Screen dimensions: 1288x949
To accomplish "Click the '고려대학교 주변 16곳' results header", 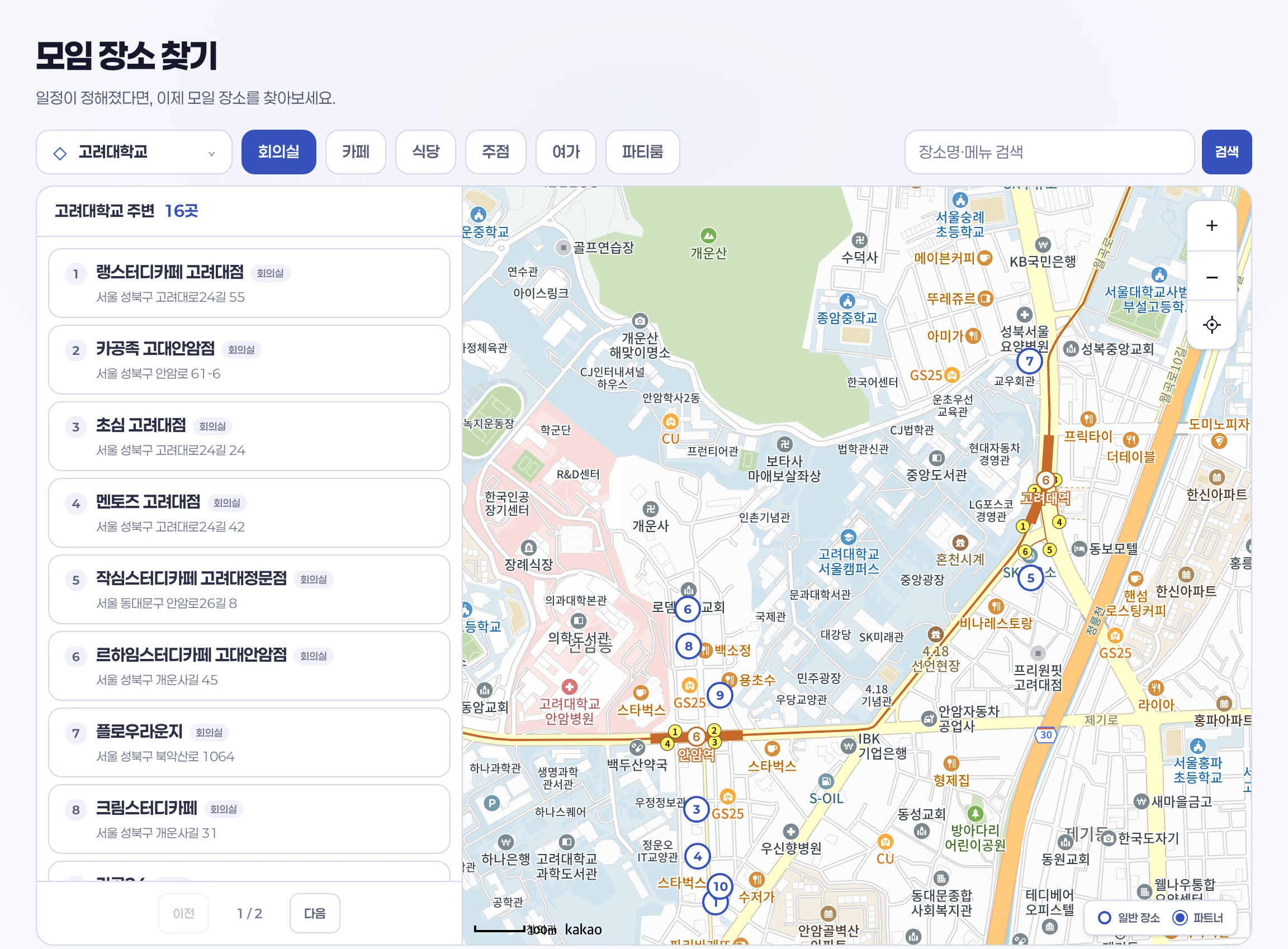I will click(126, 211).
